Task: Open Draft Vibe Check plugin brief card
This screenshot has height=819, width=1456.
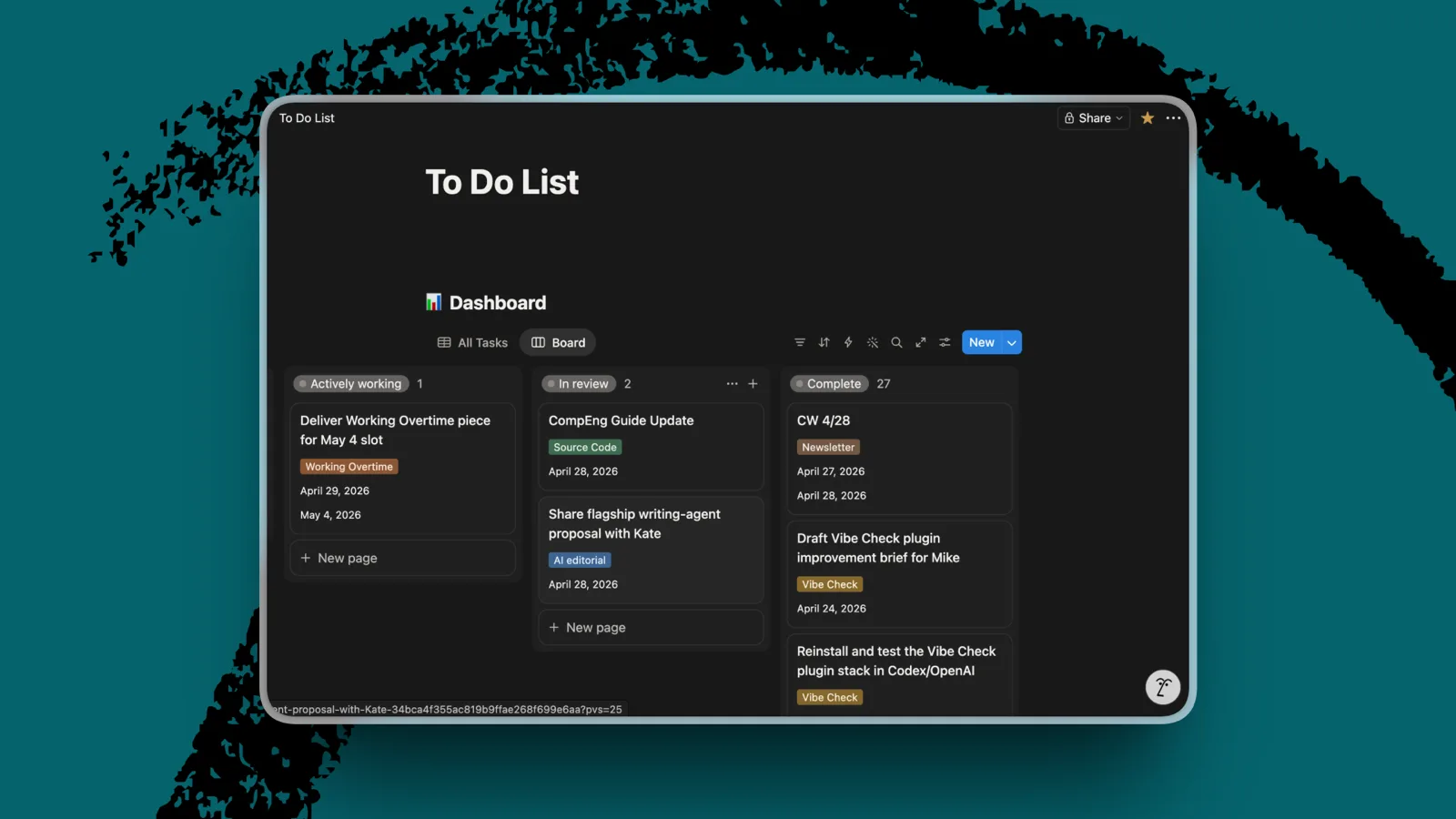Action: [x=899, y=573]
